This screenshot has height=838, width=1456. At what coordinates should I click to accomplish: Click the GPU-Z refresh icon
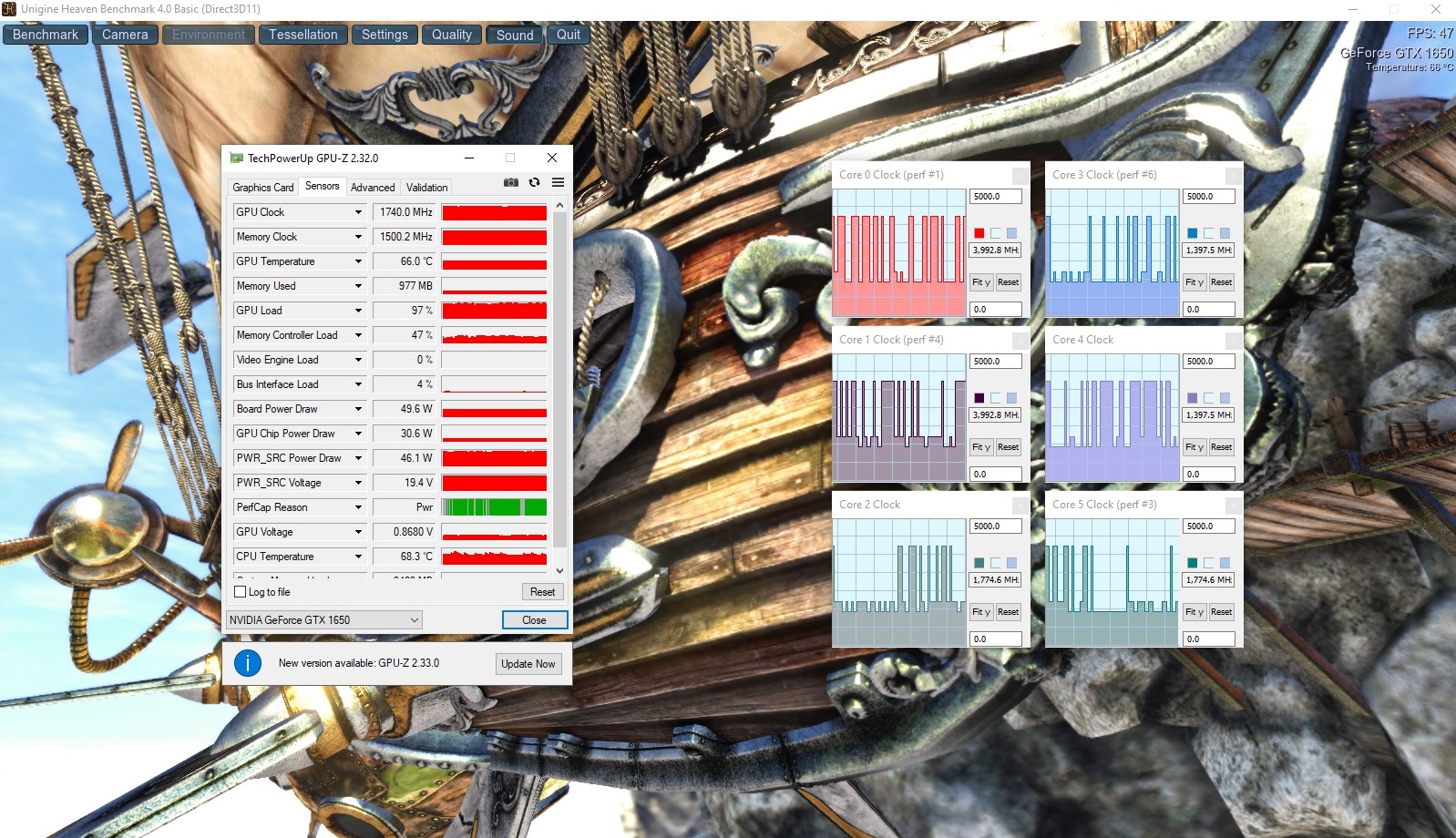(x=534, y=183)
